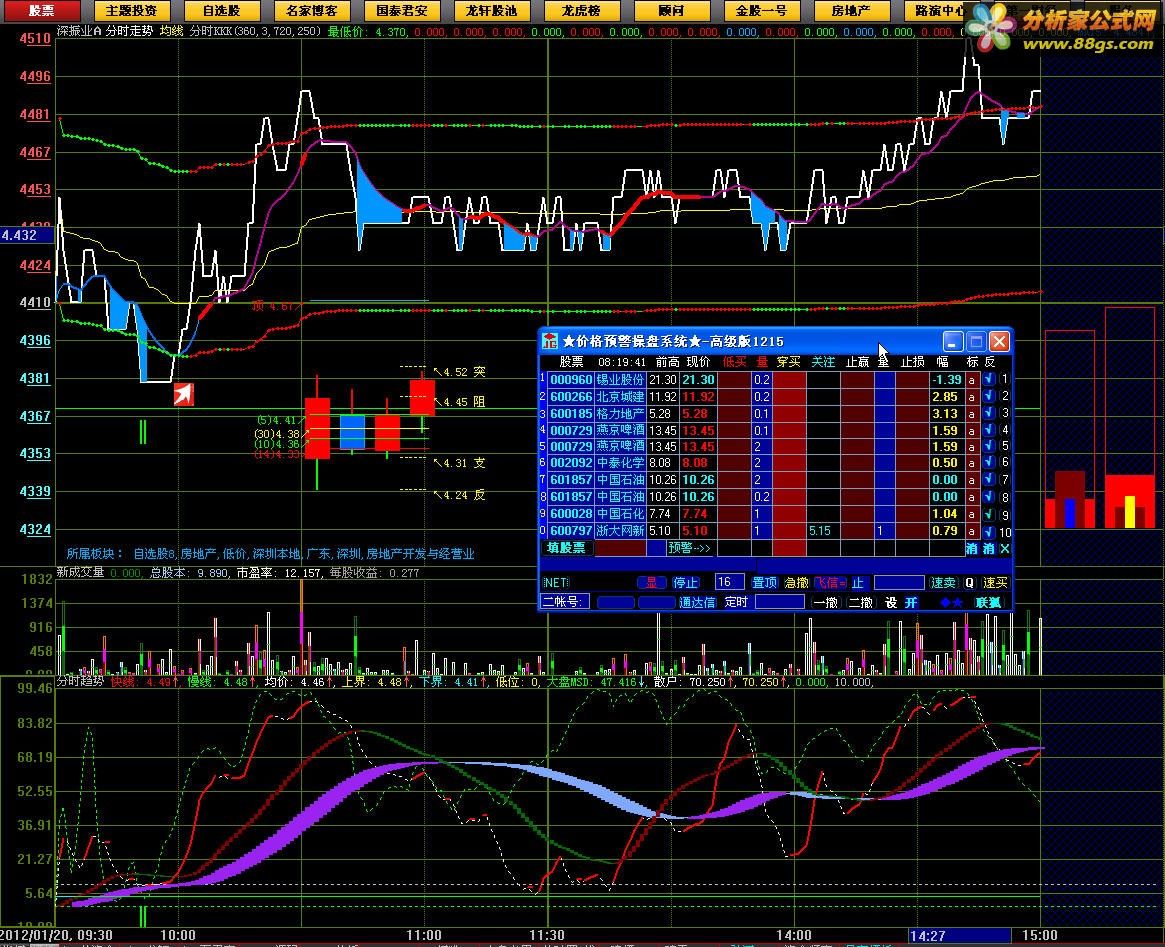Click the 一撤 button

click(826, 602)
